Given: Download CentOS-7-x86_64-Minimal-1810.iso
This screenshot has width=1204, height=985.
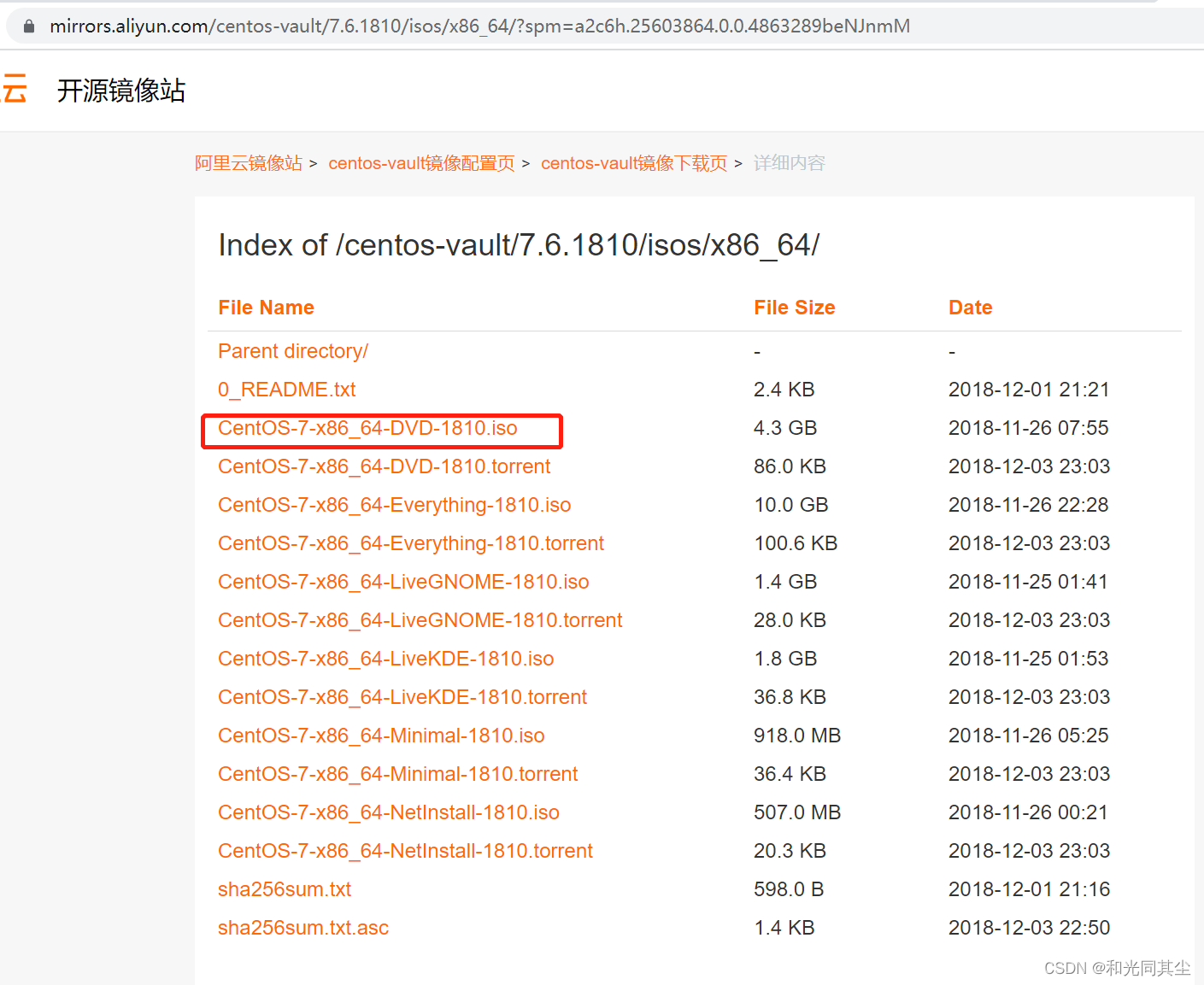Looking at the screenshot, I should [x=381, y=736].
